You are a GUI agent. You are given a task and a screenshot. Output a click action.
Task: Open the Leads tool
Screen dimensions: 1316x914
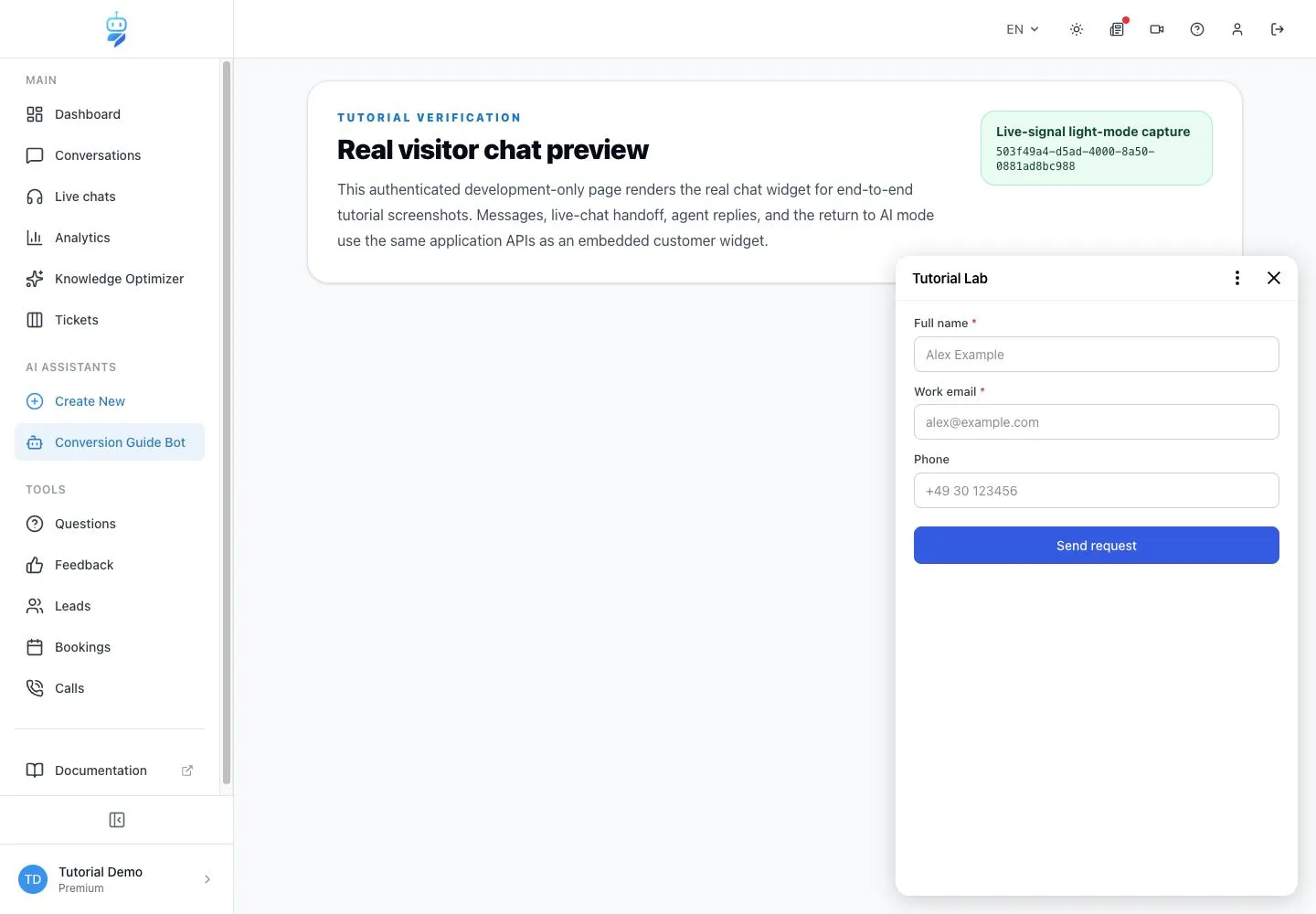pyautogui.click(x=110, y=606)
